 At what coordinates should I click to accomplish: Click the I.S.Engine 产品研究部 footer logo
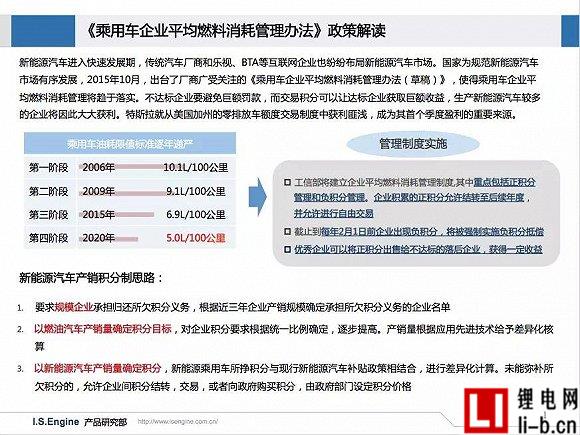pos(80,422)
